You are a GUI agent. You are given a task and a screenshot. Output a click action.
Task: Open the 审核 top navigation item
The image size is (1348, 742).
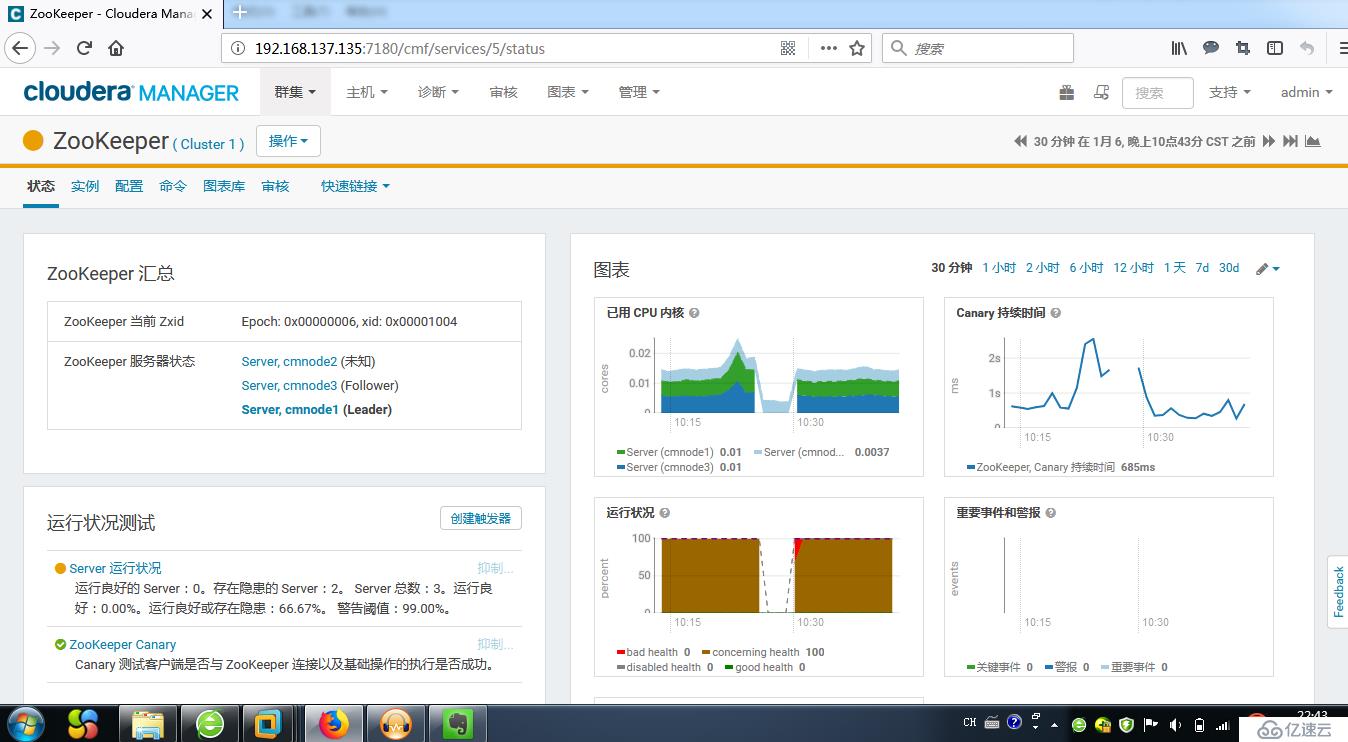point(504,92)
